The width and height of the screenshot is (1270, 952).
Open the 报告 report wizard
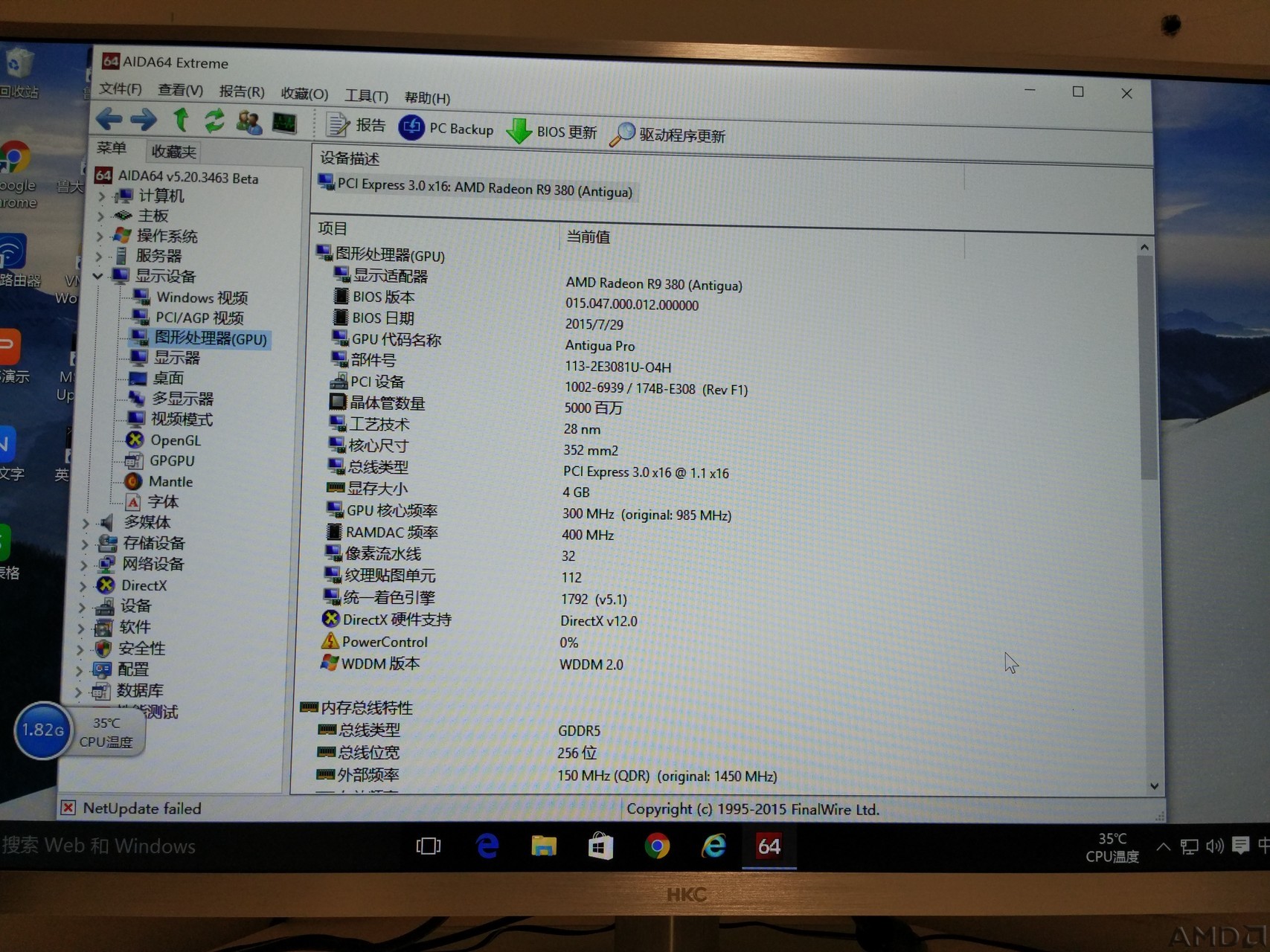coord(356,125)
